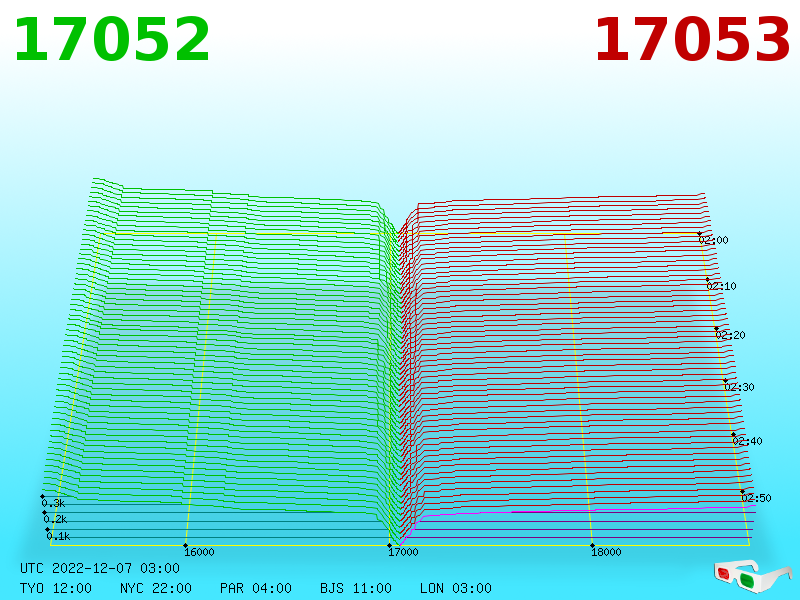Click the 0.3k depth axis label
Viewport: 800px width, 600px height.
point(53,503)
